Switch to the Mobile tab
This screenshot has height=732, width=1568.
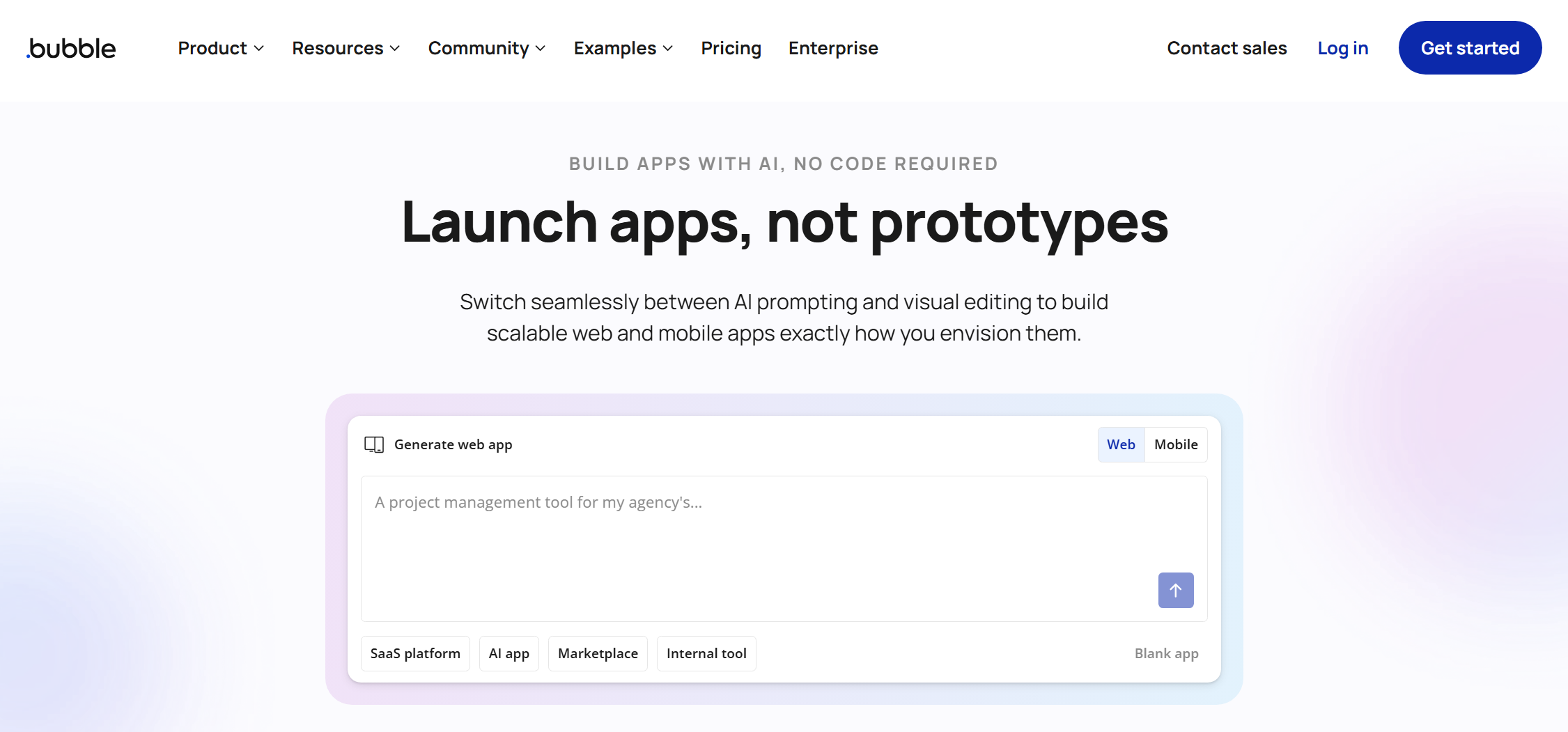1176,444
